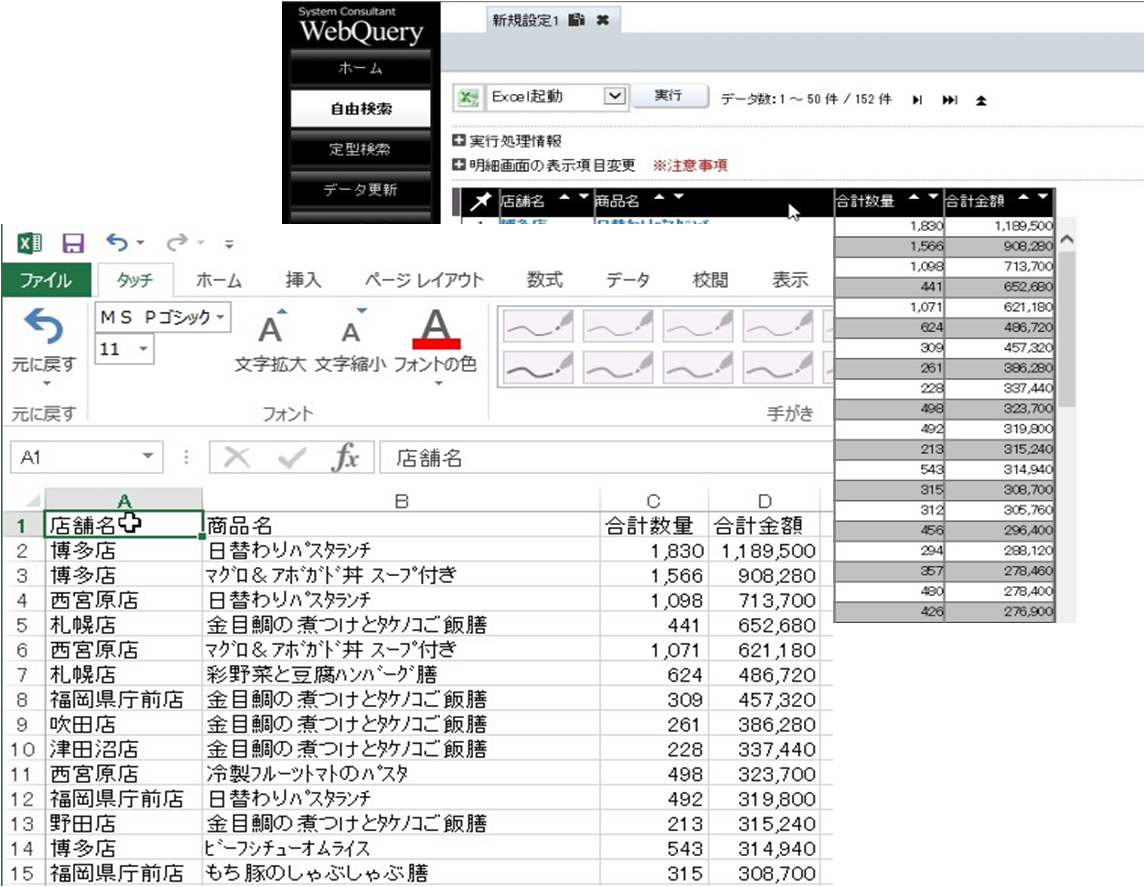Viewport: 1145px width, 887px height.
Task: Click the jump-to-last-page icon in WebQuery
Action: (x=950, y=99)
